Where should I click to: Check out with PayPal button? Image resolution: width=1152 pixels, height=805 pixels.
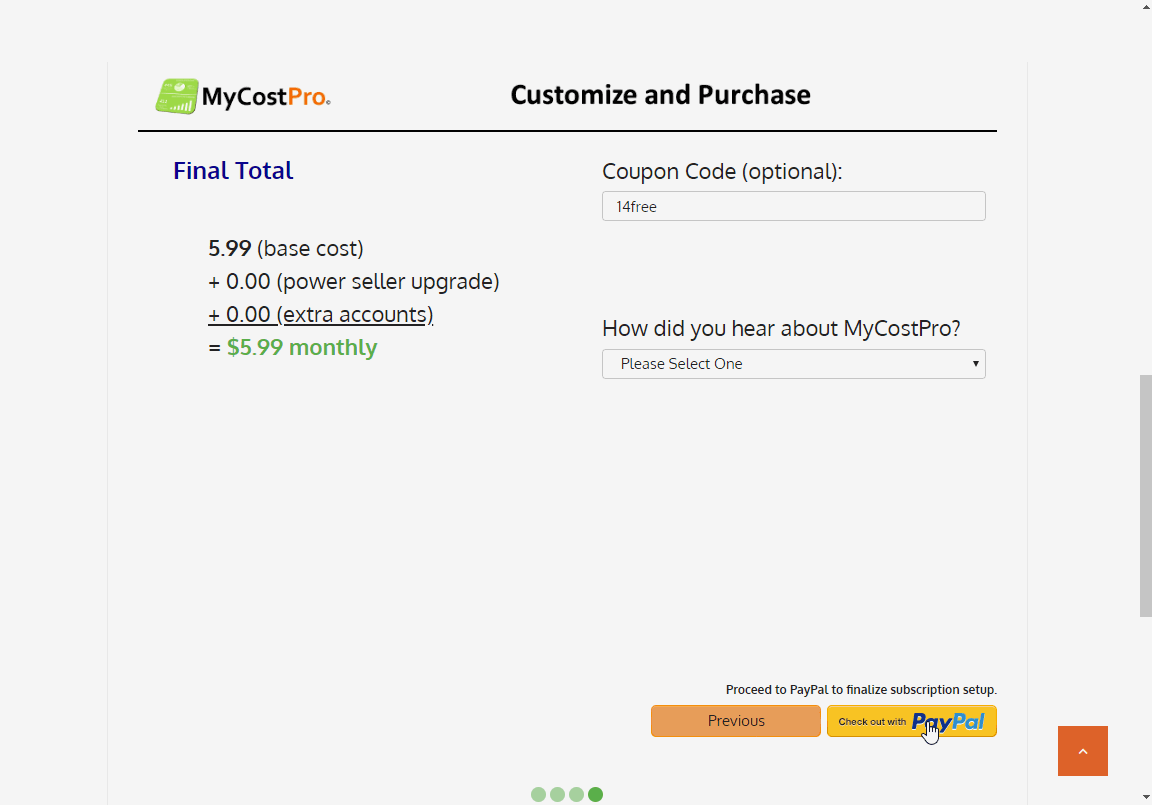tap(912, 721)
